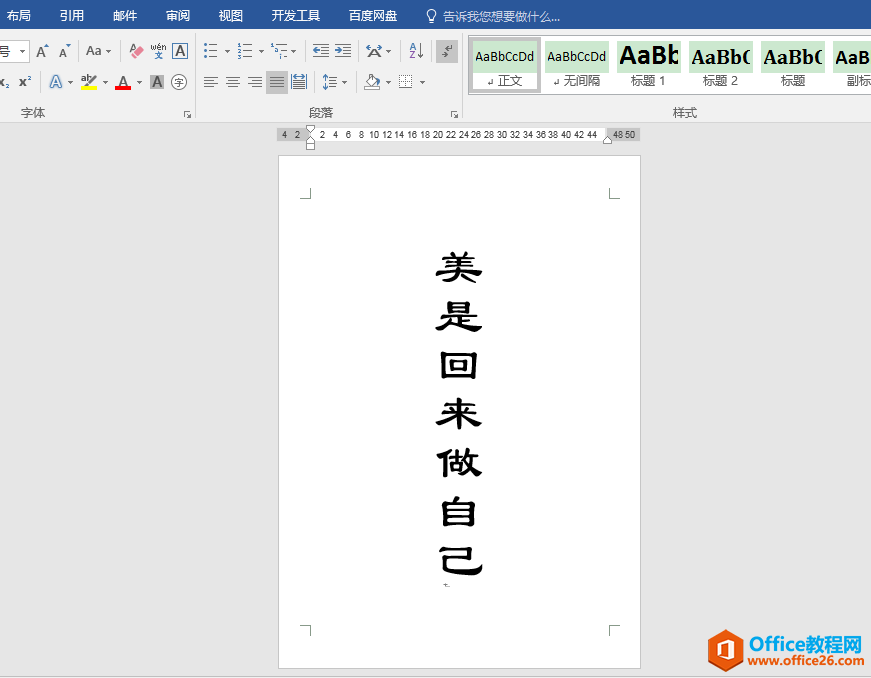Viewport: 871px width, 678px height.
Task: Click the character 美 in the document
Action: point(459,267)
